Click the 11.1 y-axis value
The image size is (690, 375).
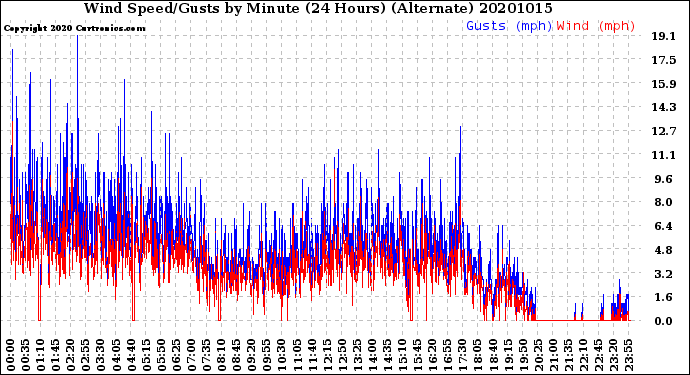pyautogui.click(x=663, y=155)
